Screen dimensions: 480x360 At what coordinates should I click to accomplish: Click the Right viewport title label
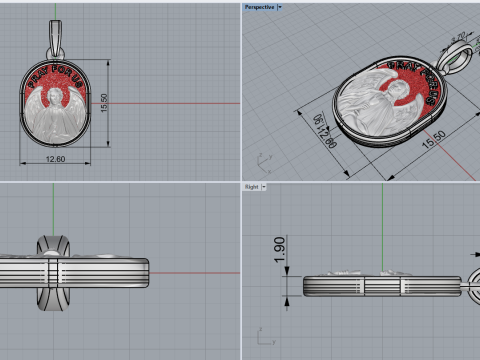pos(251,187)
